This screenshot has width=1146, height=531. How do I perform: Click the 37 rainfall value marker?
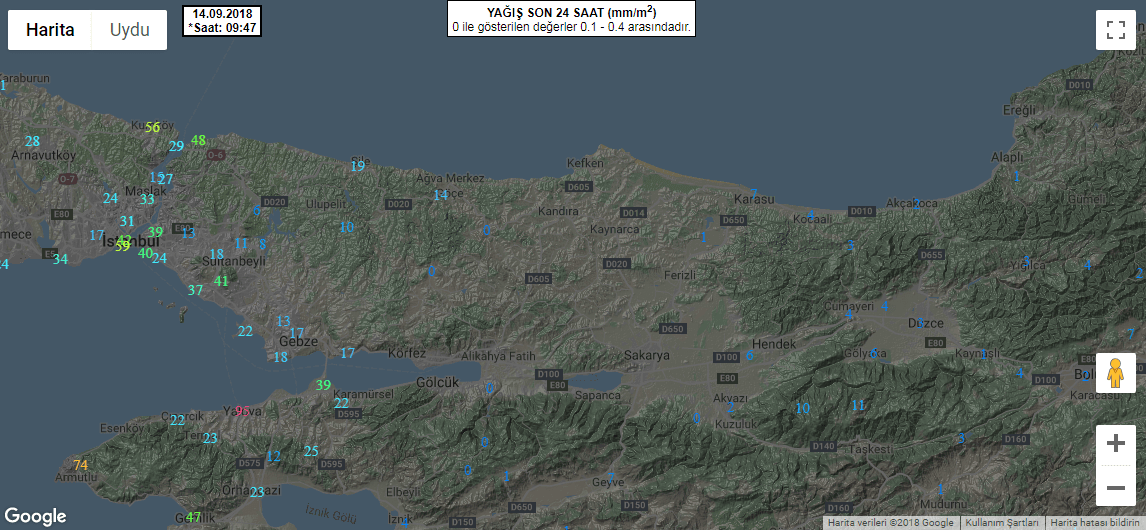point(195,290)
